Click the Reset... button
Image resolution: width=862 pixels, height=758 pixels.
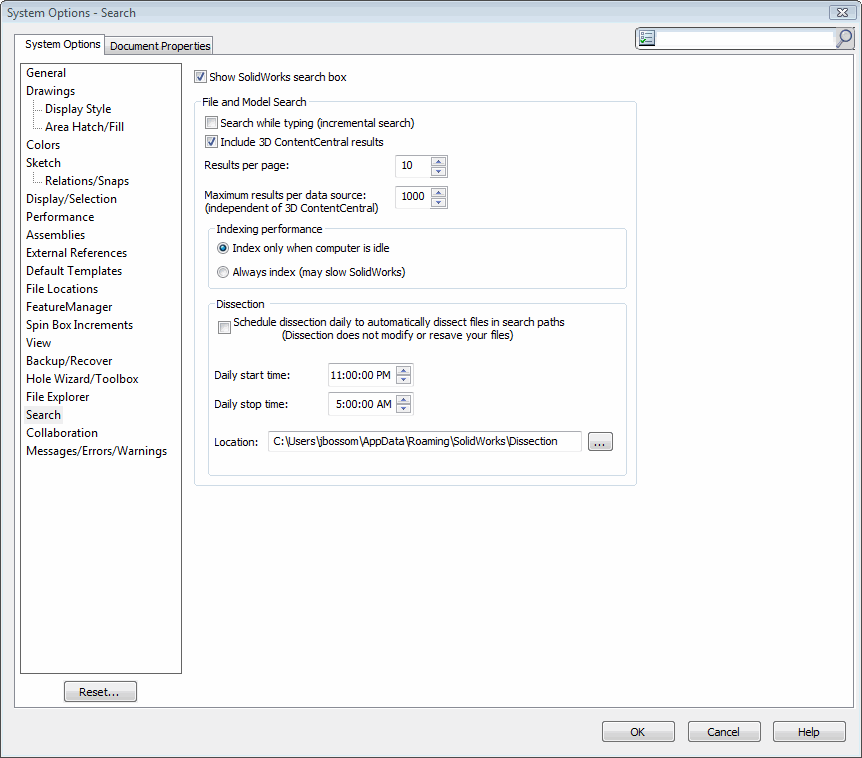[x=100, y=691]
